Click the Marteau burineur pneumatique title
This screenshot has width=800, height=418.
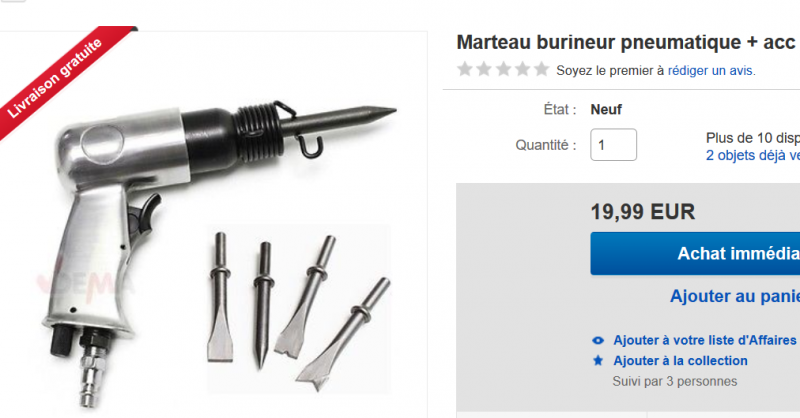pyautogui.click(x=628, y=42)
